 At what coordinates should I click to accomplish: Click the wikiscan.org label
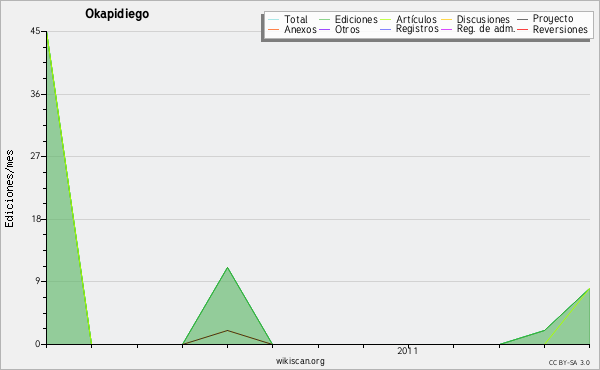pyautogui.click(x=300, y=361)
